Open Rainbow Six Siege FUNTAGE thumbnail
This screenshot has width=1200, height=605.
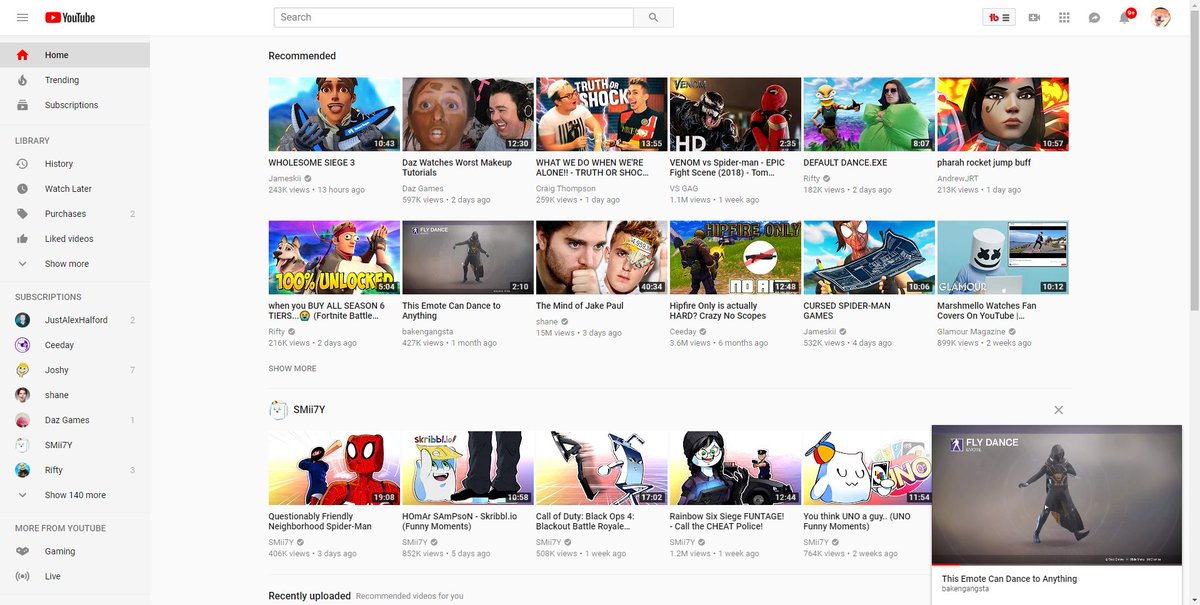click(x=735, y=468)
